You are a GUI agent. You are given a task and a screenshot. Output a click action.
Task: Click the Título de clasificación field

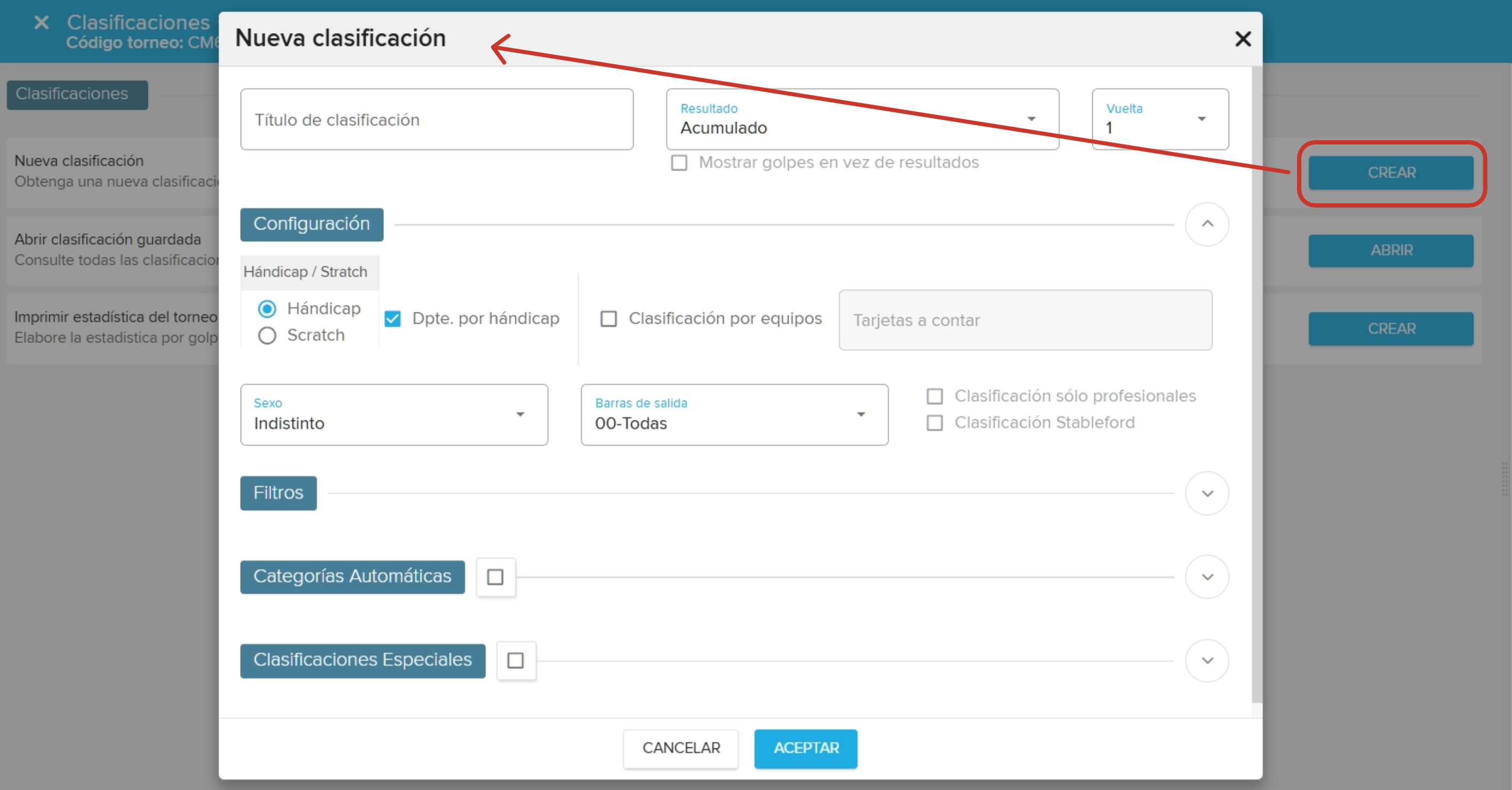(437, 119)
